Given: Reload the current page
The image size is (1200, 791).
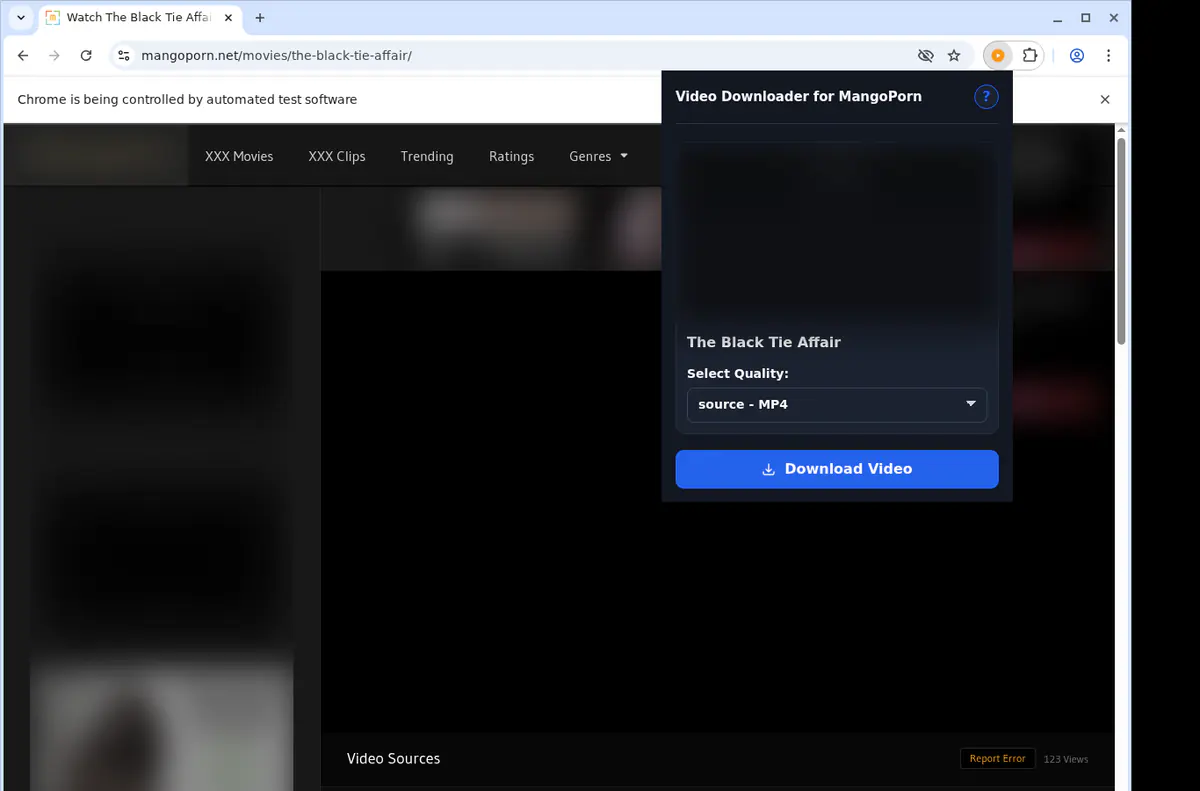Looking at the screenshot, I should point(86,56).
